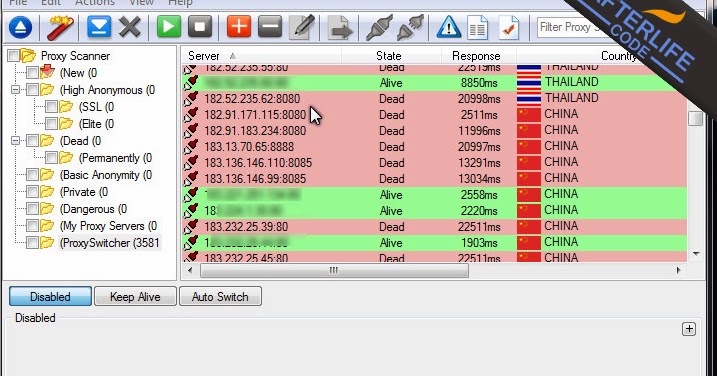Sort by the Server column header
The width and height of the screenshot is (717, 376).
click(x=261, y=56)
